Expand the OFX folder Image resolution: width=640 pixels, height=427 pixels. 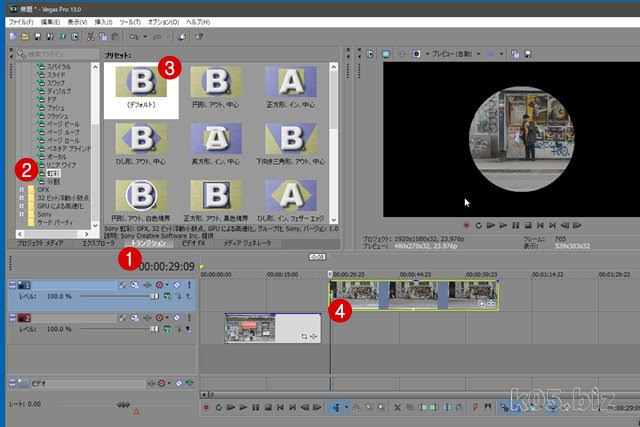pyautogui.click(x=21, y=190)
